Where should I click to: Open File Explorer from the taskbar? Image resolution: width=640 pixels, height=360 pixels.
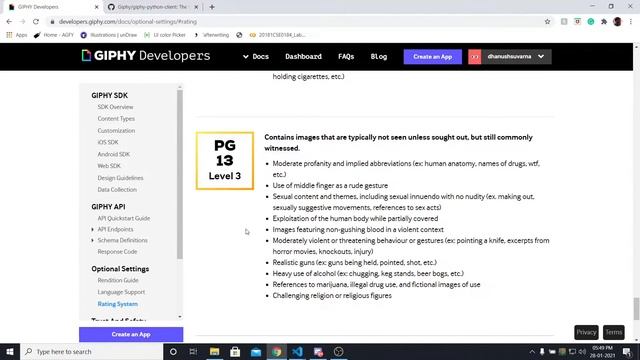point(214,351)
